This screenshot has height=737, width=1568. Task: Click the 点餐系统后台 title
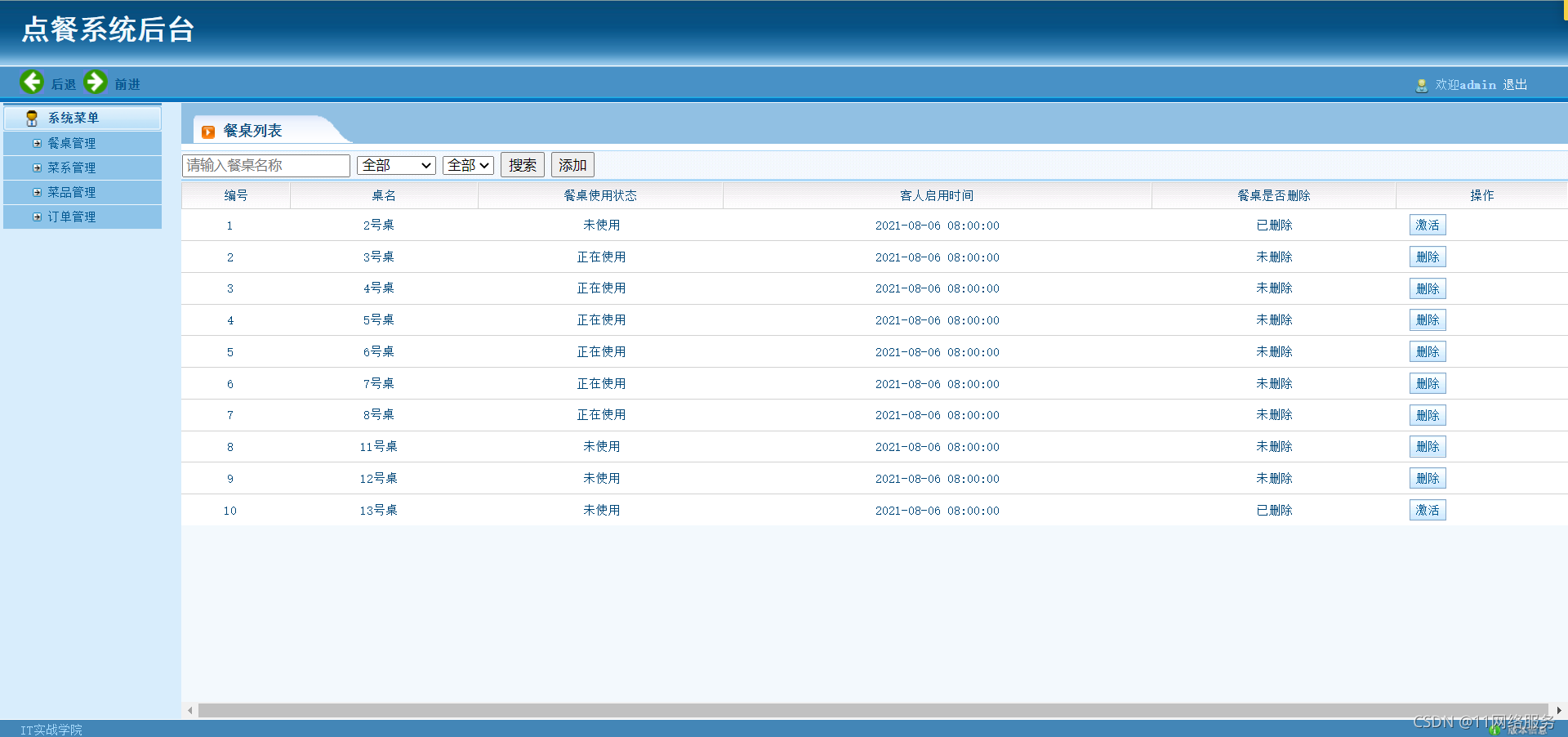pos(108,29)
